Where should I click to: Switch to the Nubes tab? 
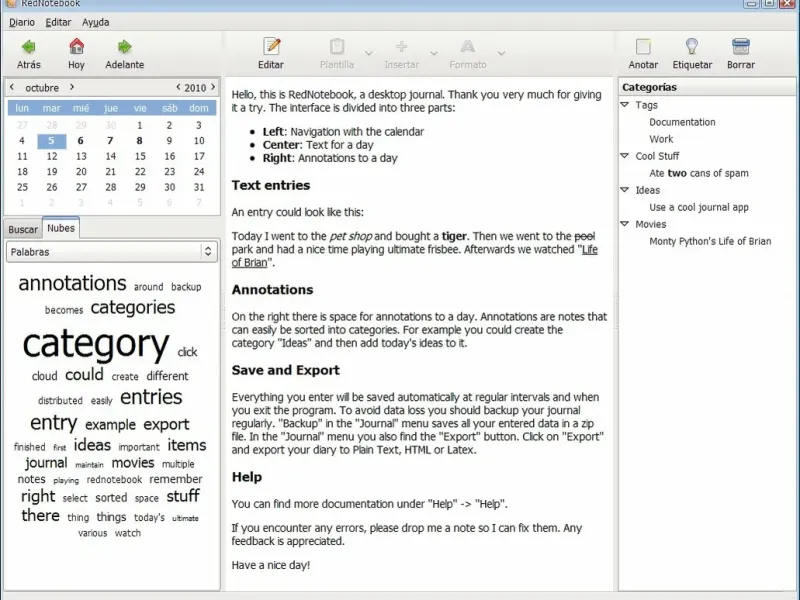point(61,228)
